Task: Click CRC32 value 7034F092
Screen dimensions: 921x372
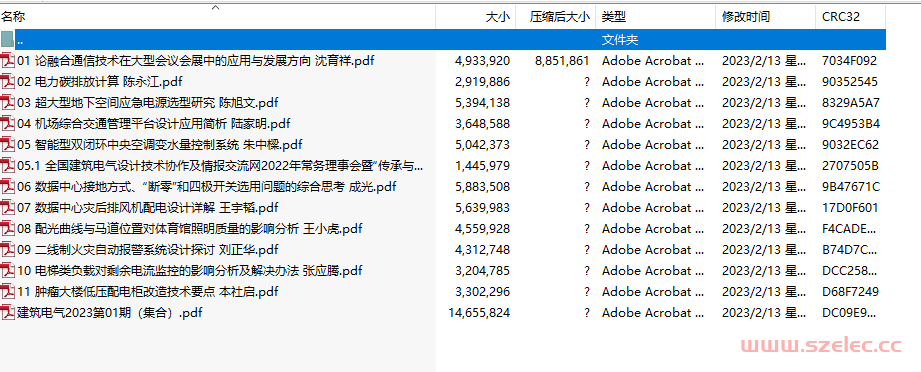Action: (849, 61)
